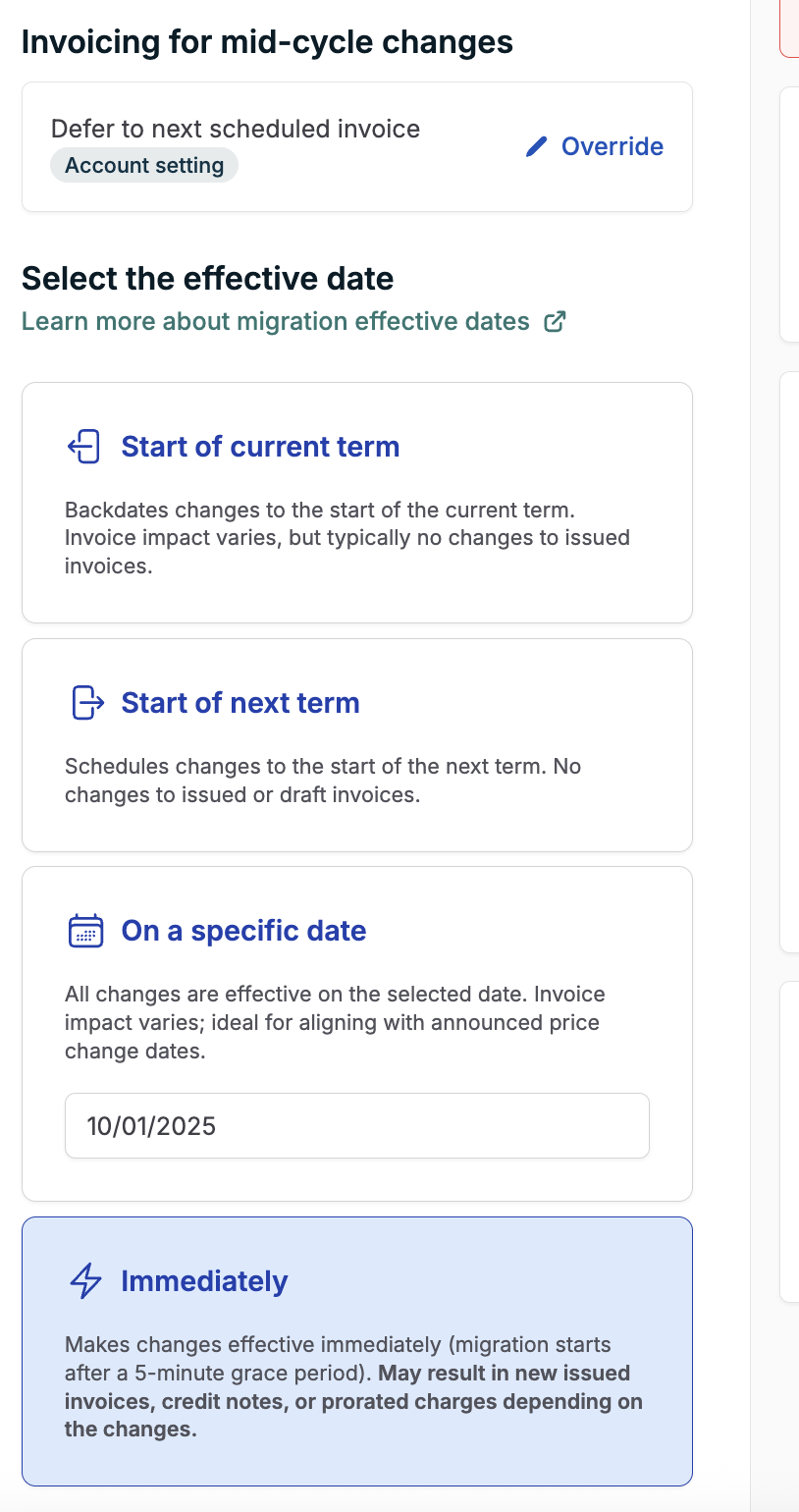Click the Account setting badge
Screen dimensions: 799x1512
pos(144,165)
